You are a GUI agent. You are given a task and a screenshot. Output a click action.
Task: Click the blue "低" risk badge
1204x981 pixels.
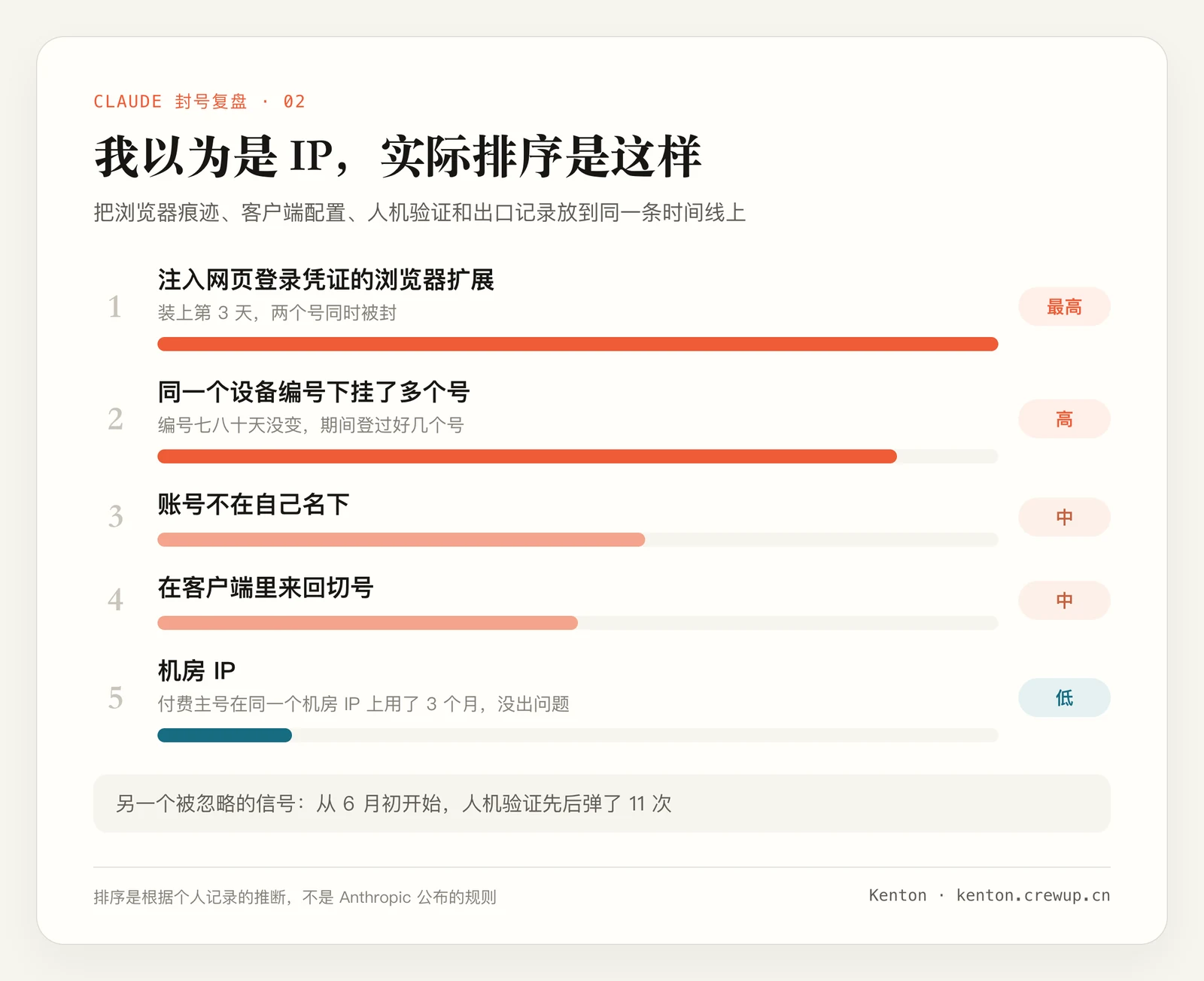[x=1064, y=697]
